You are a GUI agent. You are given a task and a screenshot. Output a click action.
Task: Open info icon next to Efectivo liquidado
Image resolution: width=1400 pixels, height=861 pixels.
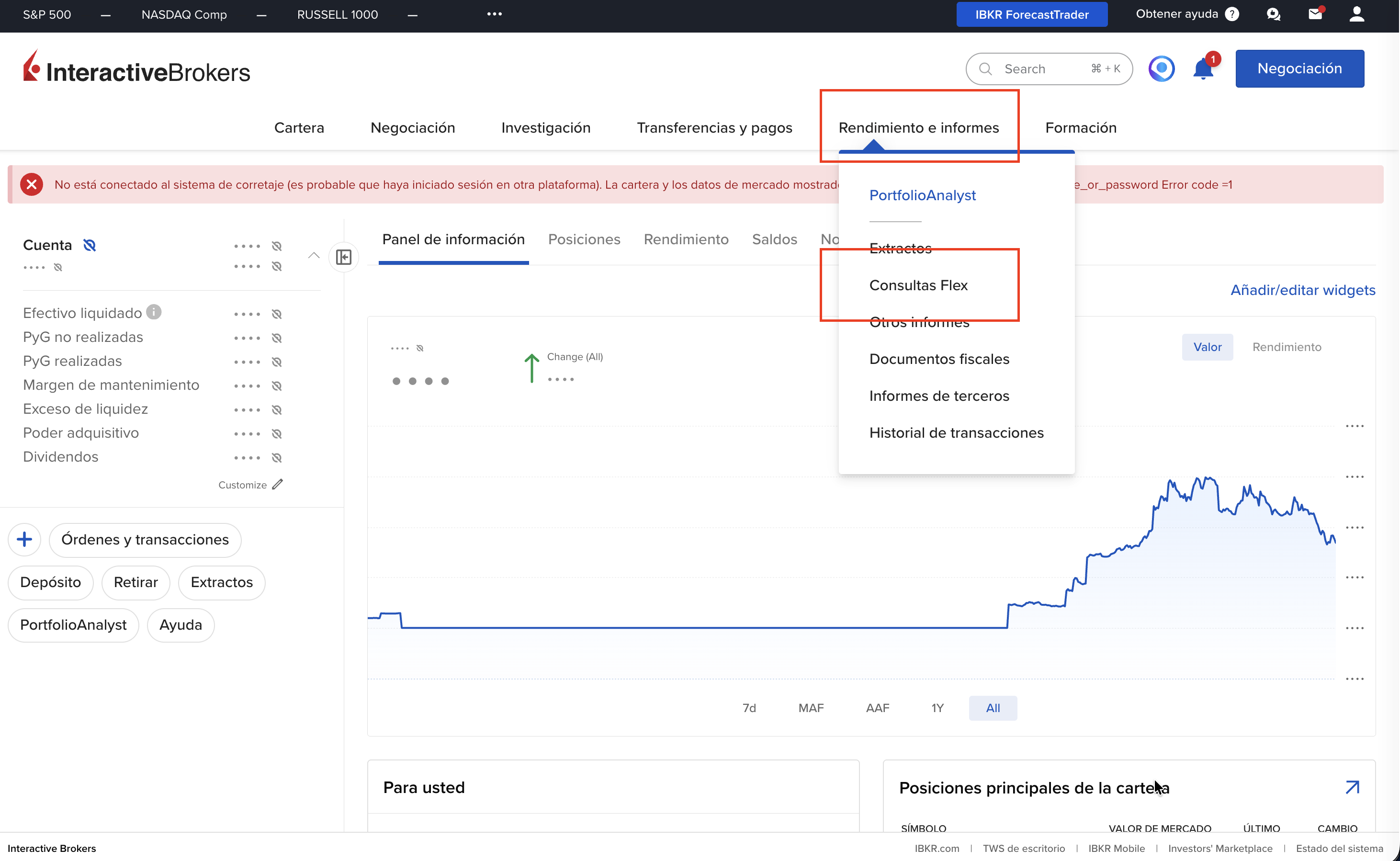[154, 312]
